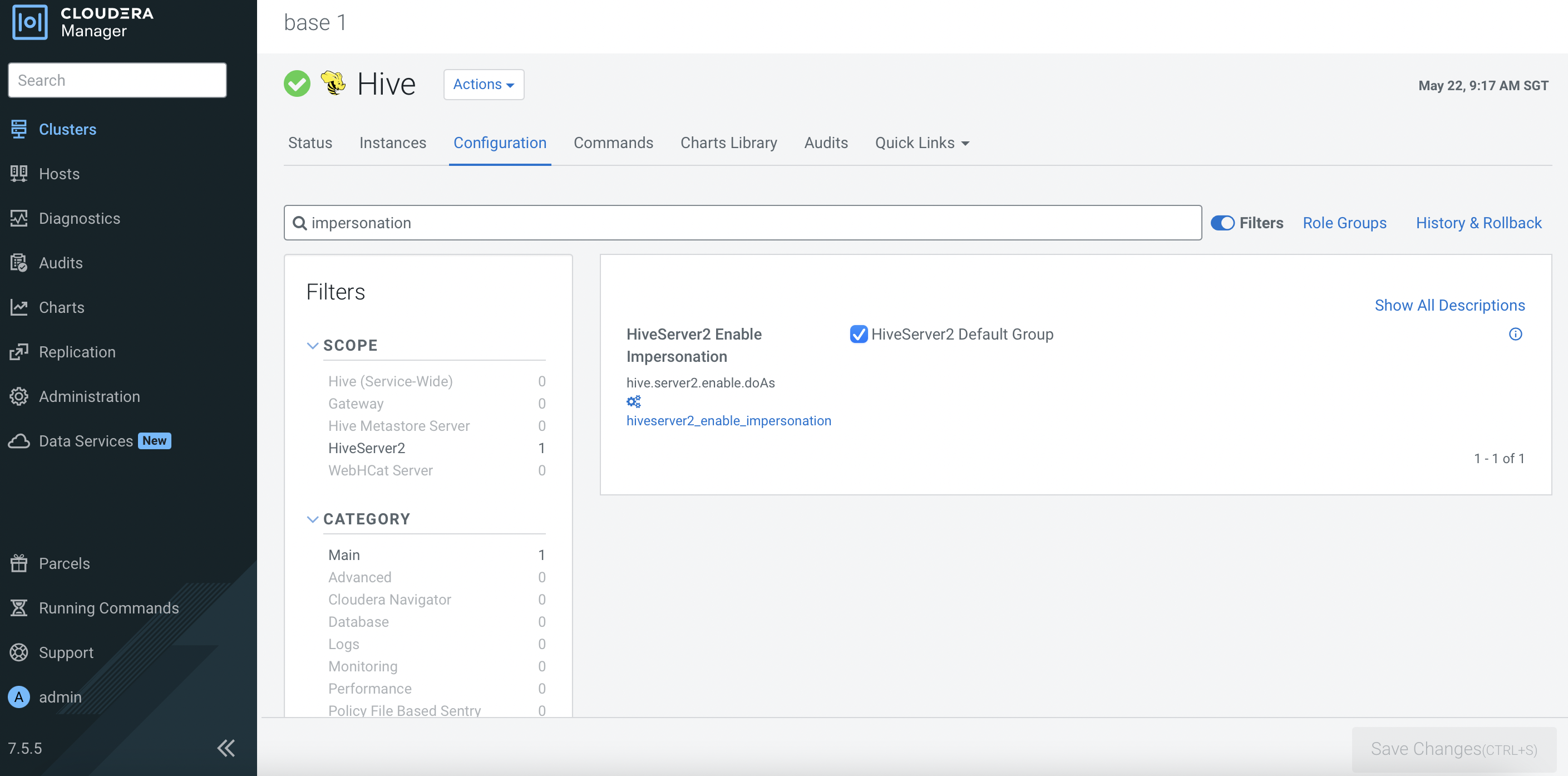Open Diagnostics via its sidebar icon

pyautogui.click(x=19, y=218)
